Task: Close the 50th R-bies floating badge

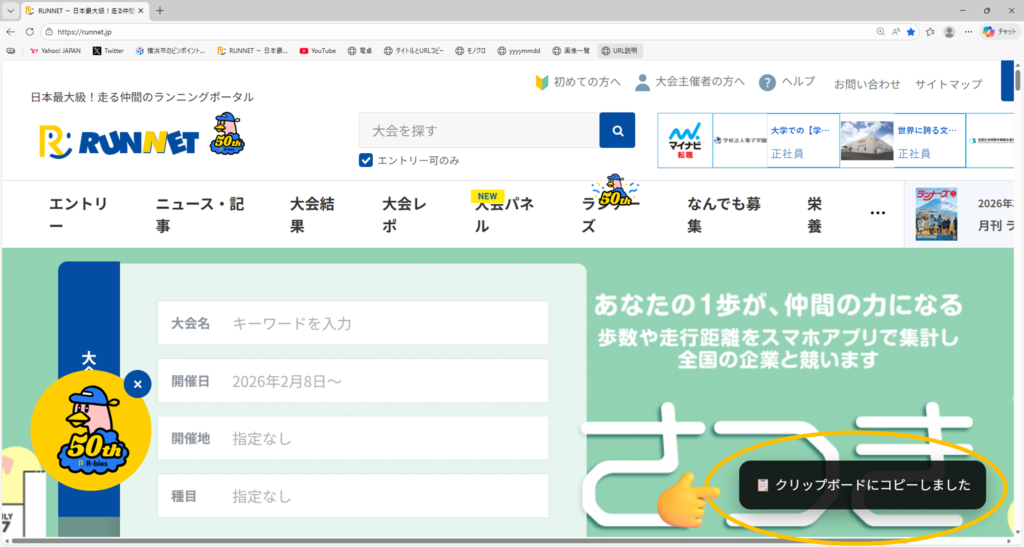Action: pyautogui.click(x=138, y=383)
